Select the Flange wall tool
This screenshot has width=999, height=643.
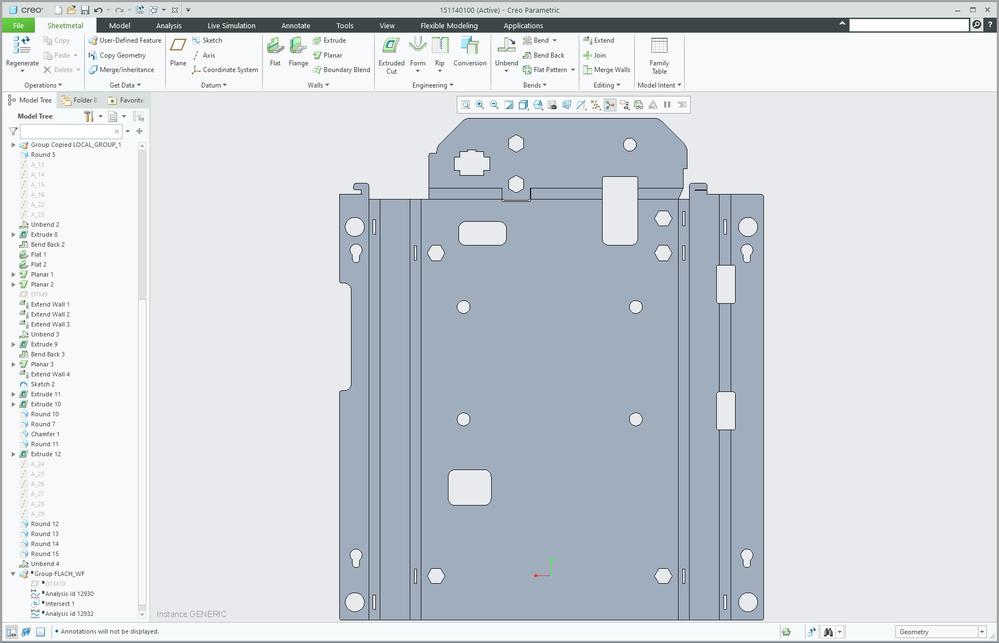(x=298, y=46)
